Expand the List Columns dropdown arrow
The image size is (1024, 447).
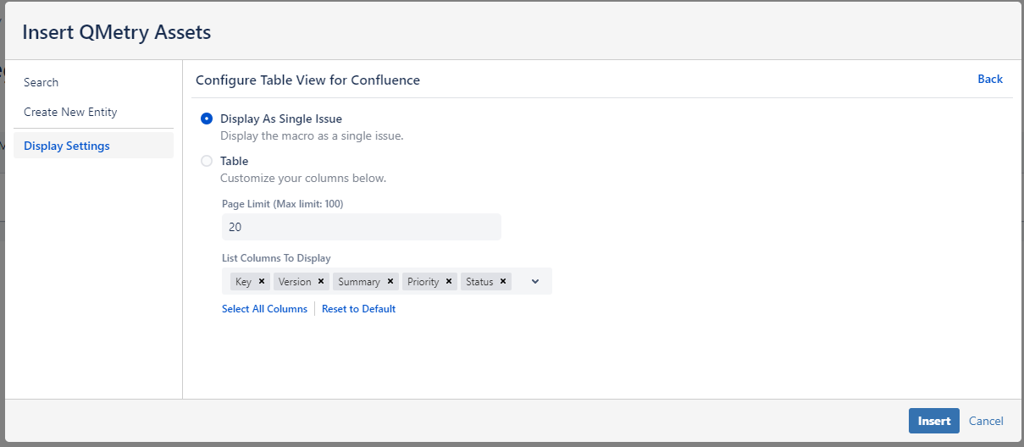tap(535, 282)
